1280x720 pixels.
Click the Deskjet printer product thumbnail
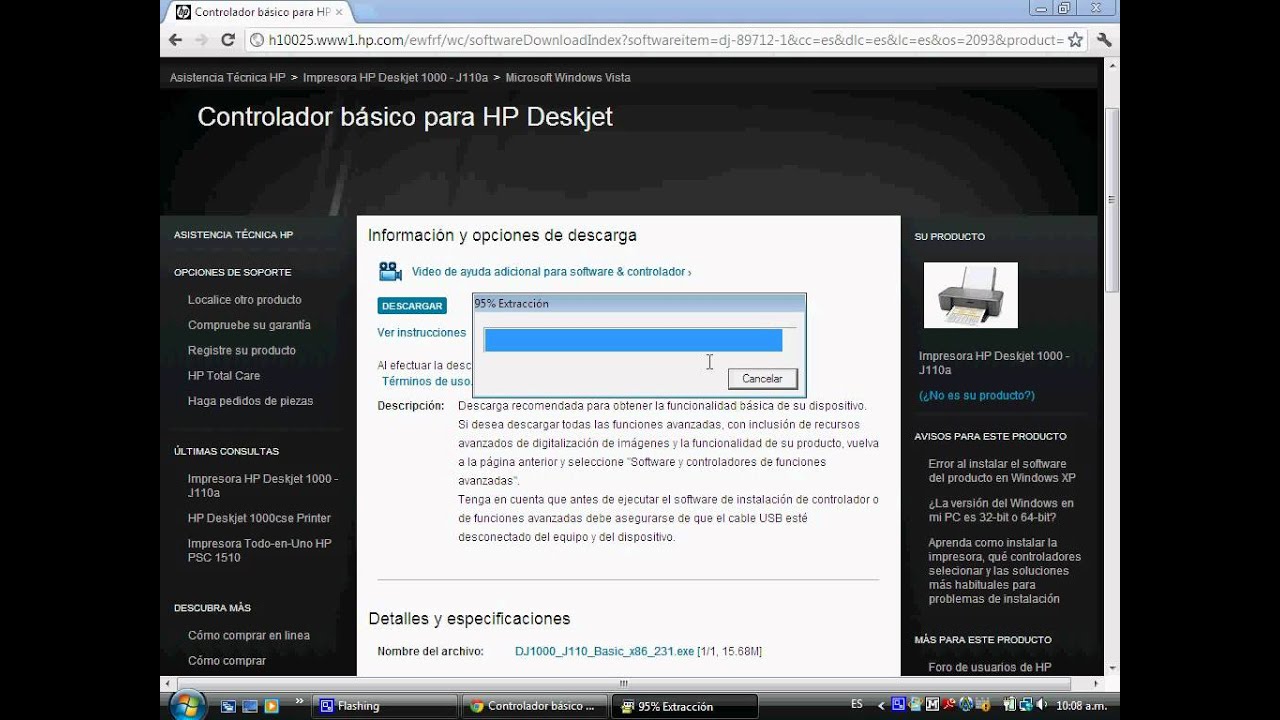tap(970, 295)
